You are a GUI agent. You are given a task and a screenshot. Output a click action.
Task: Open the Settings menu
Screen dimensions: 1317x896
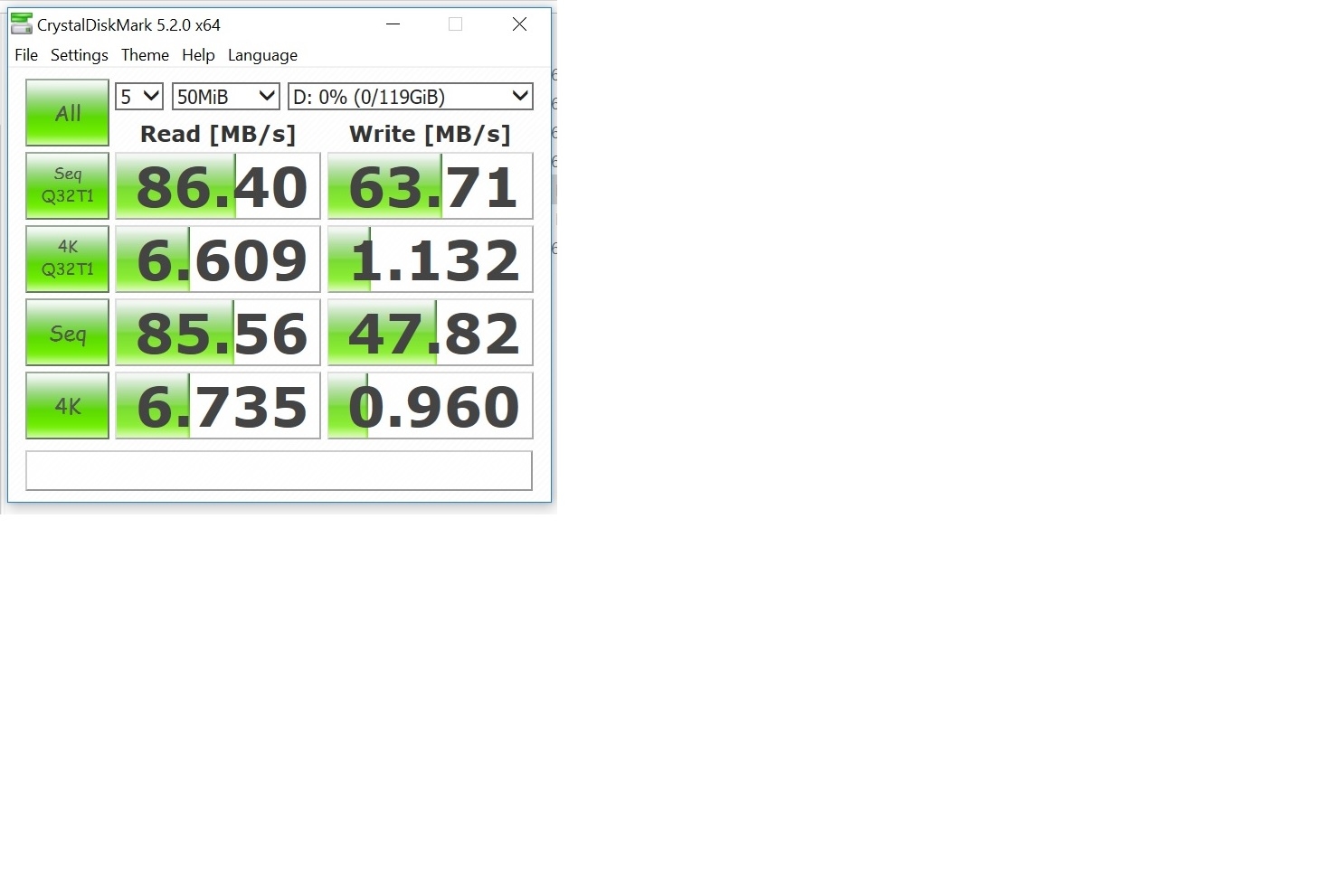pyautogui.click(x=80, y=55)
